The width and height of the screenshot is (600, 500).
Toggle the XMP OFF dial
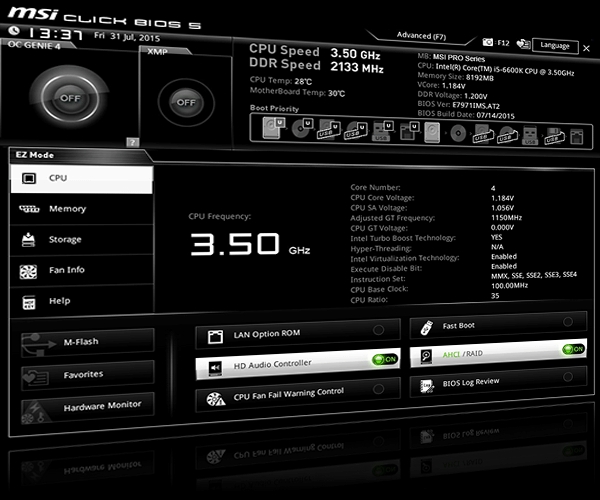tap(186, 102)
